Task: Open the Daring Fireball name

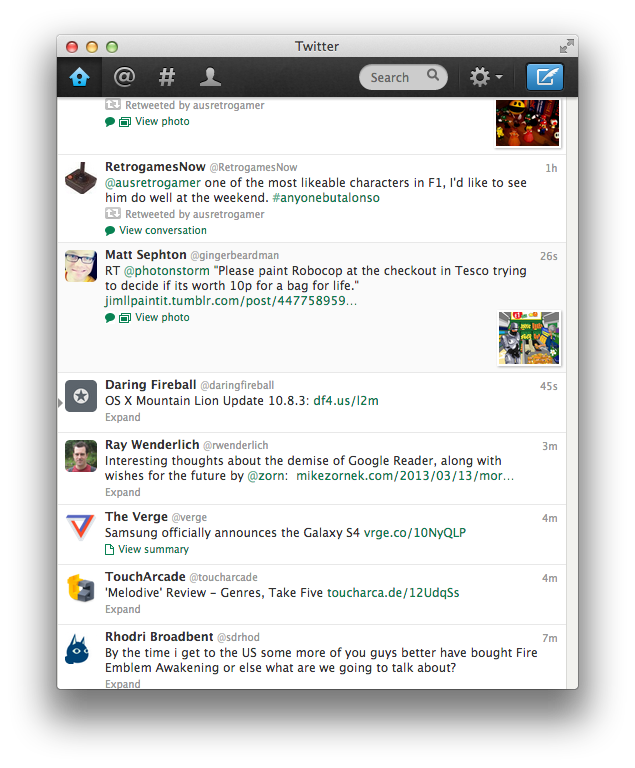Action: tap(150, 385)
